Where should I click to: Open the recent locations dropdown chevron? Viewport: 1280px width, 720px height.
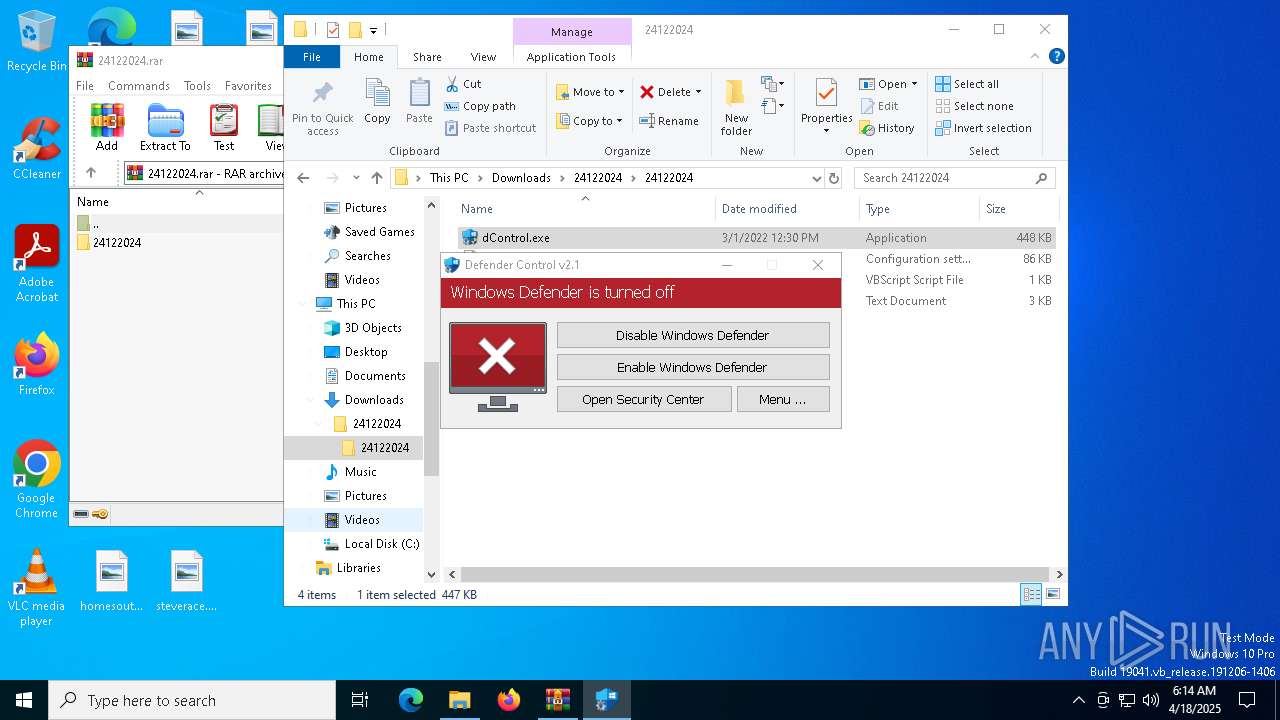pyautogui.click(x=356, y=178)
